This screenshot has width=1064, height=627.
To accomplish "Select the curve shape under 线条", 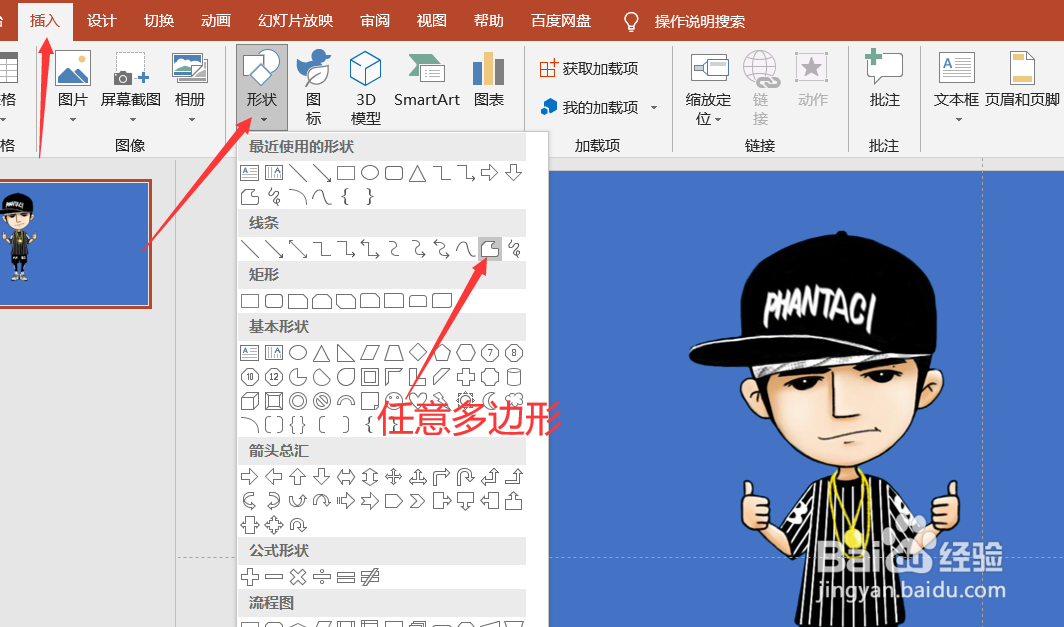I will tap(466, 249).
